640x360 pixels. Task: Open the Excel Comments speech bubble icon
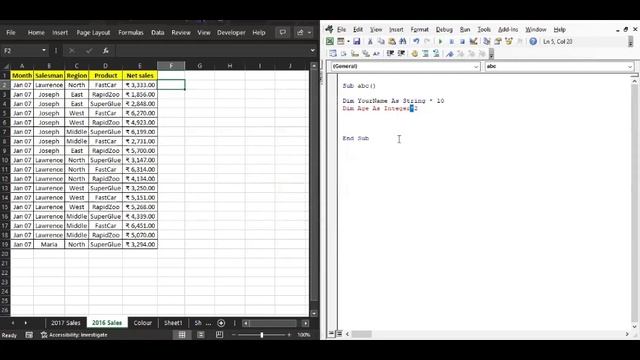point(282,32)
